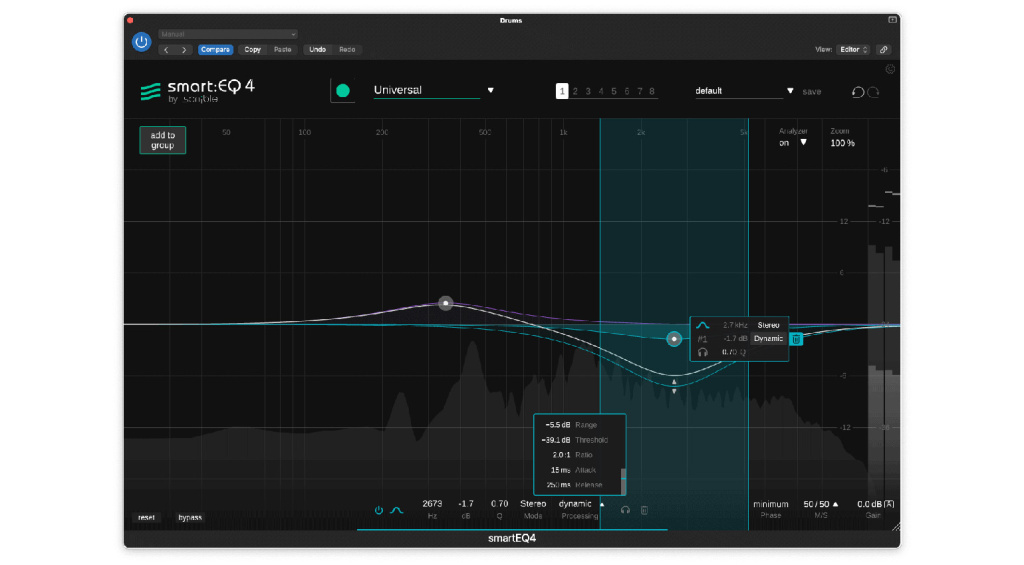Click the headphones solo icon in band popup
1024x565 pixels.
[x=703, y=353]
